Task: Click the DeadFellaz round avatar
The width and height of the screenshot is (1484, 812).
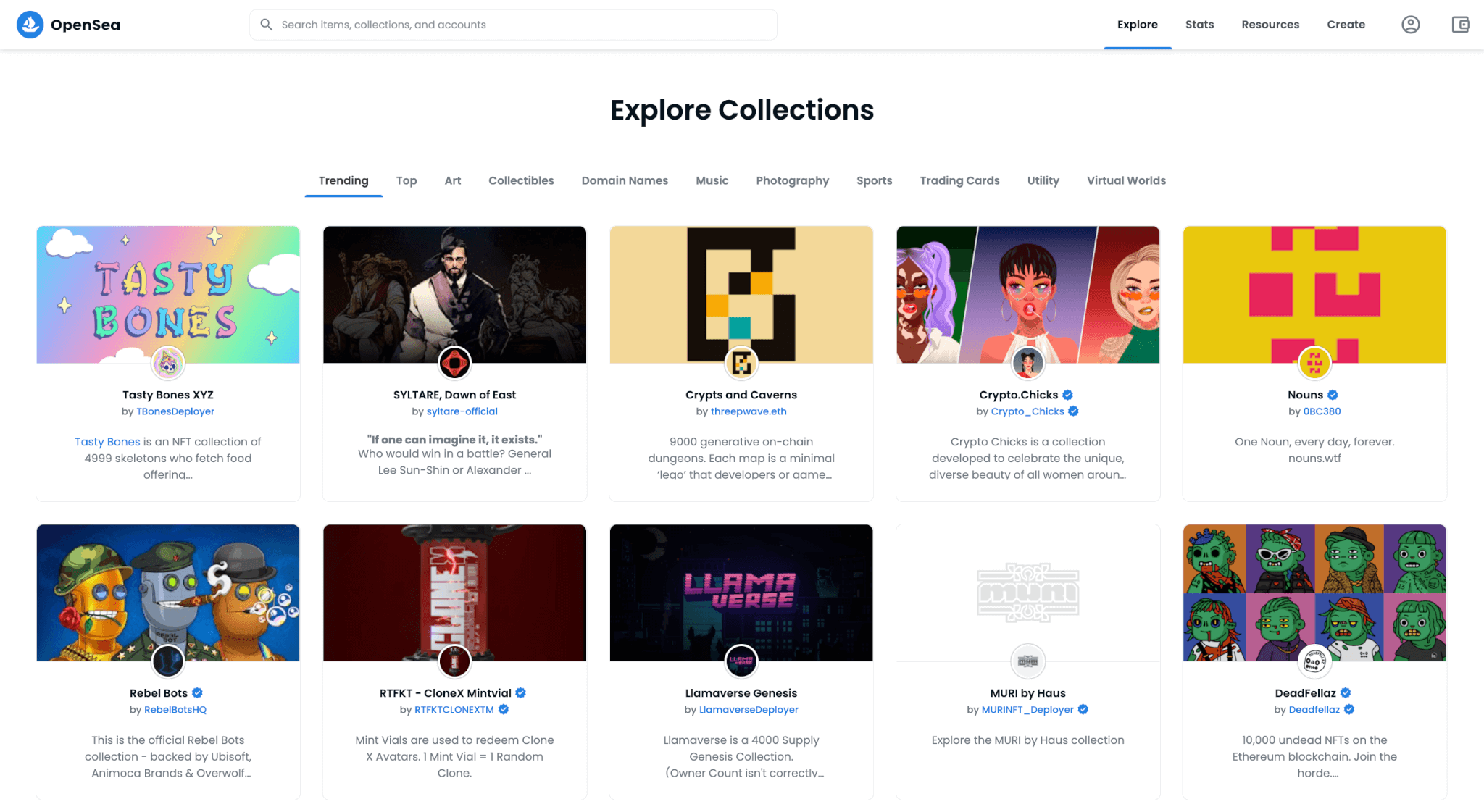Action: 1314,661
